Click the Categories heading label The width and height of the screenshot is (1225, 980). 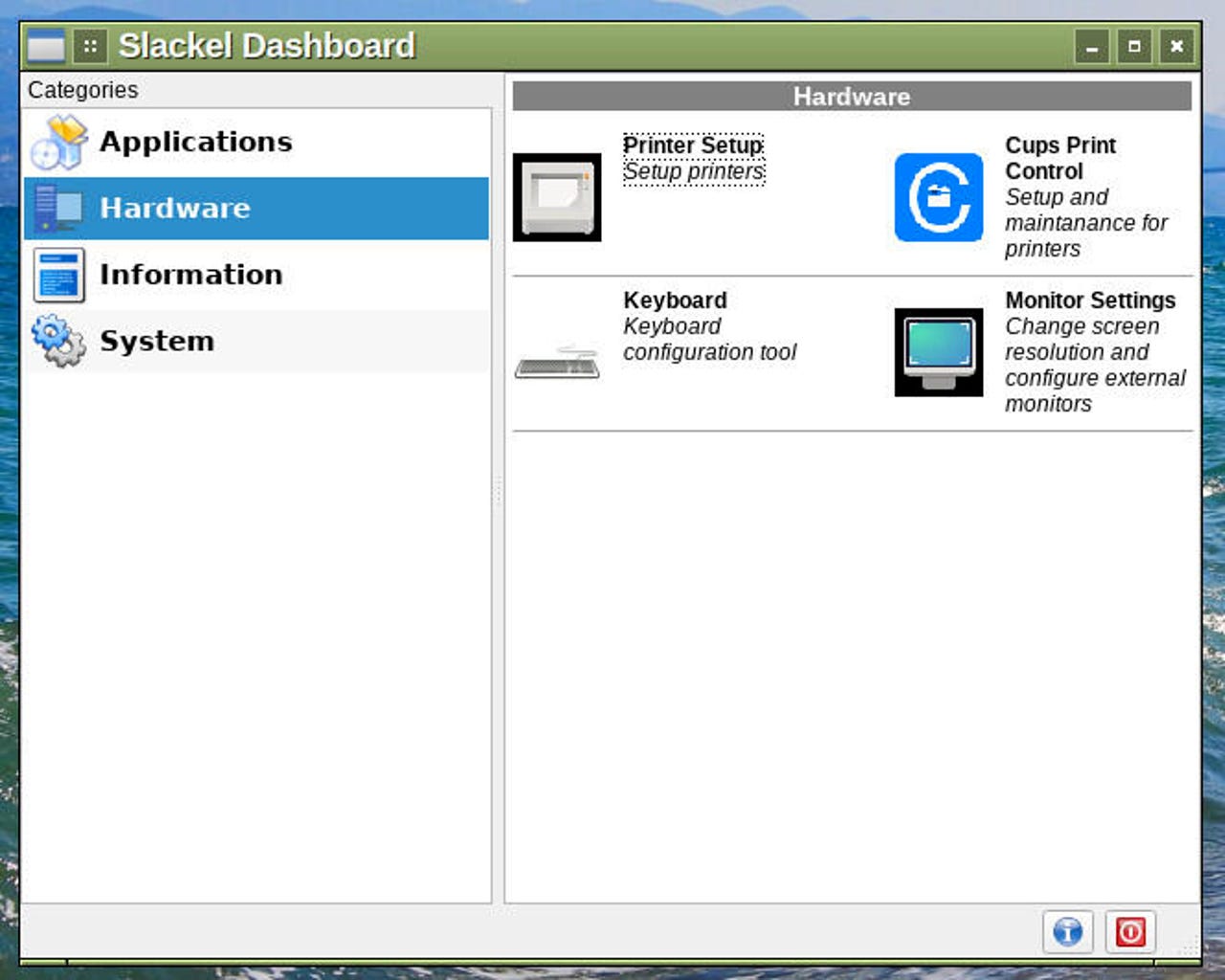(83, 90)
